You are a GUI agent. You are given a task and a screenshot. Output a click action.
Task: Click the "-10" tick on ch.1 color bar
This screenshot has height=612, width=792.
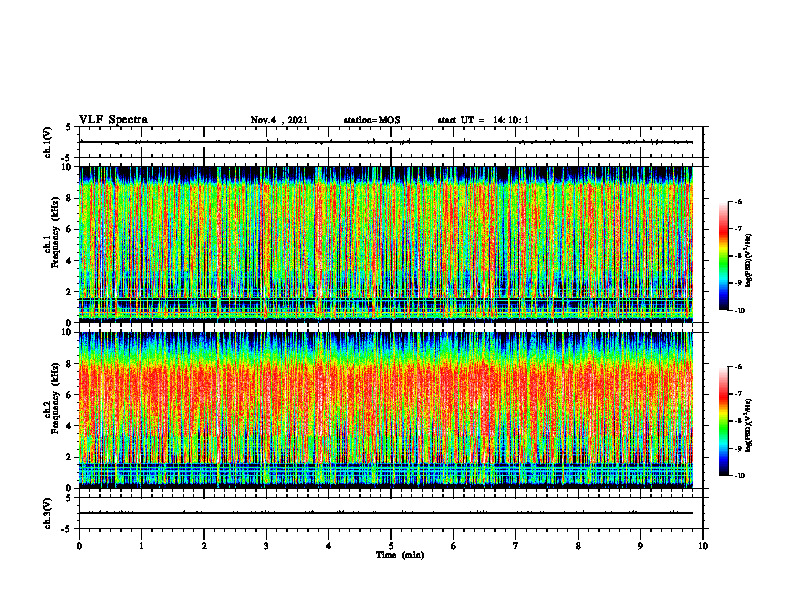pyautogui.click(x=739, y=311)
